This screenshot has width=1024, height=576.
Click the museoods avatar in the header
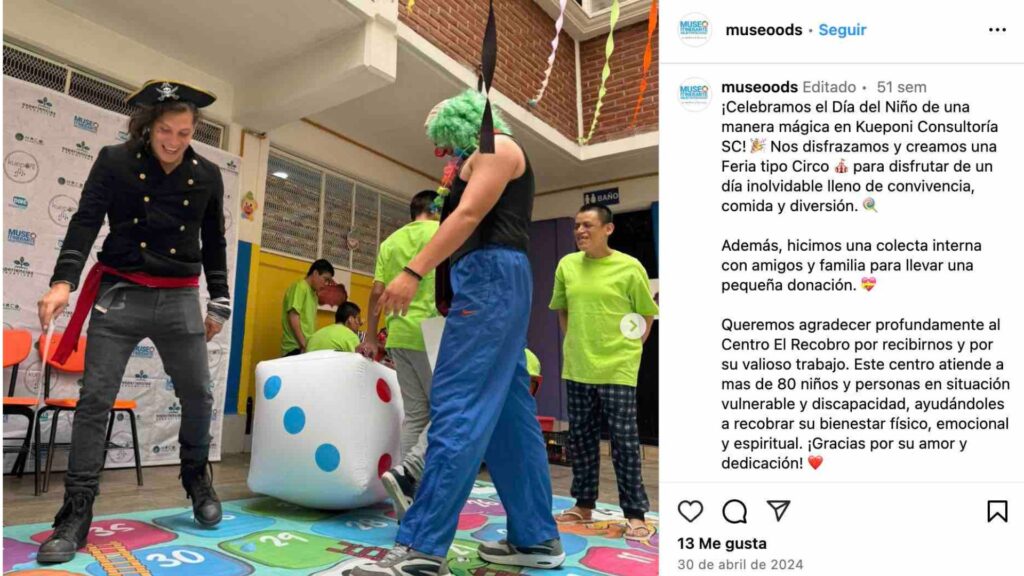tap(694, 29)
